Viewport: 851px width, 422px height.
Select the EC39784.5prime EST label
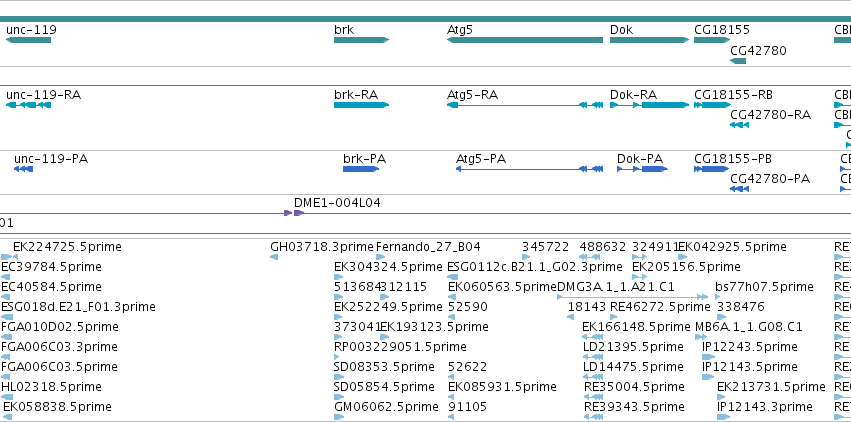coord(51,267)
